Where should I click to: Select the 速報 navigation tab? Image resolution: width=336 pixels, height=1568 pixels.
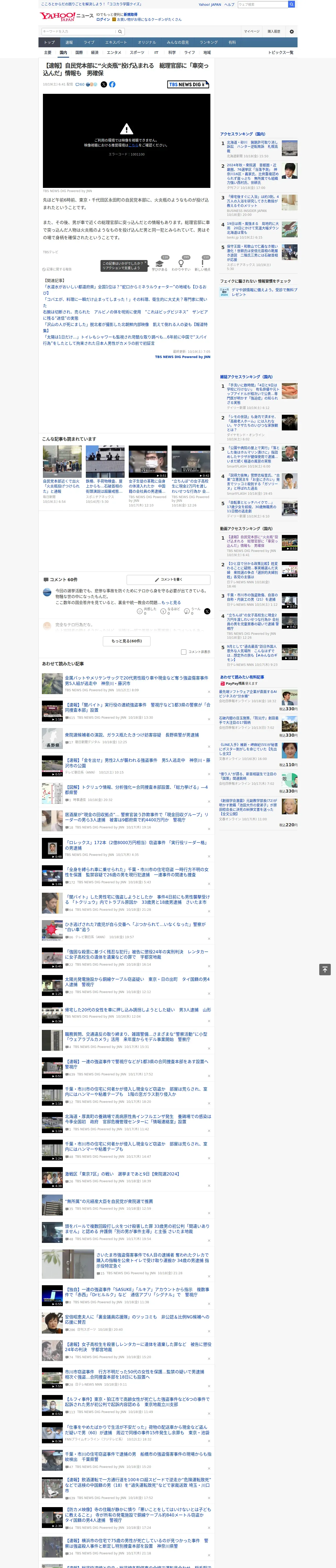[x=69, y=43]
